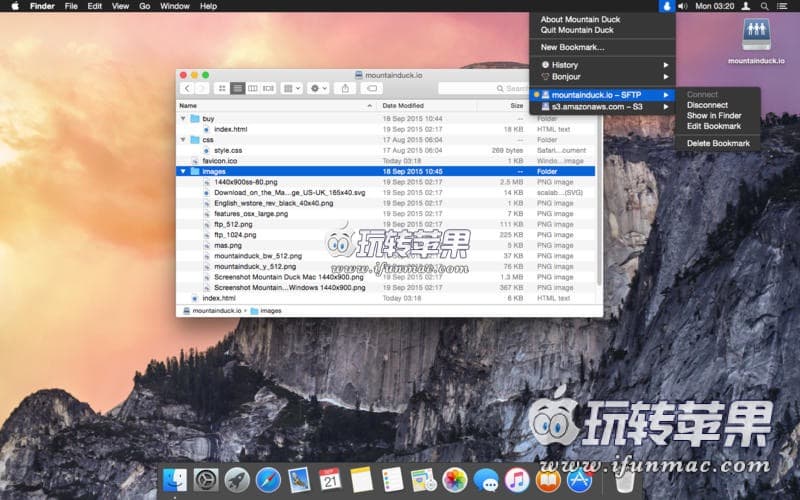
Task: Open the Help menu
Action: click(x=208, y=6)
